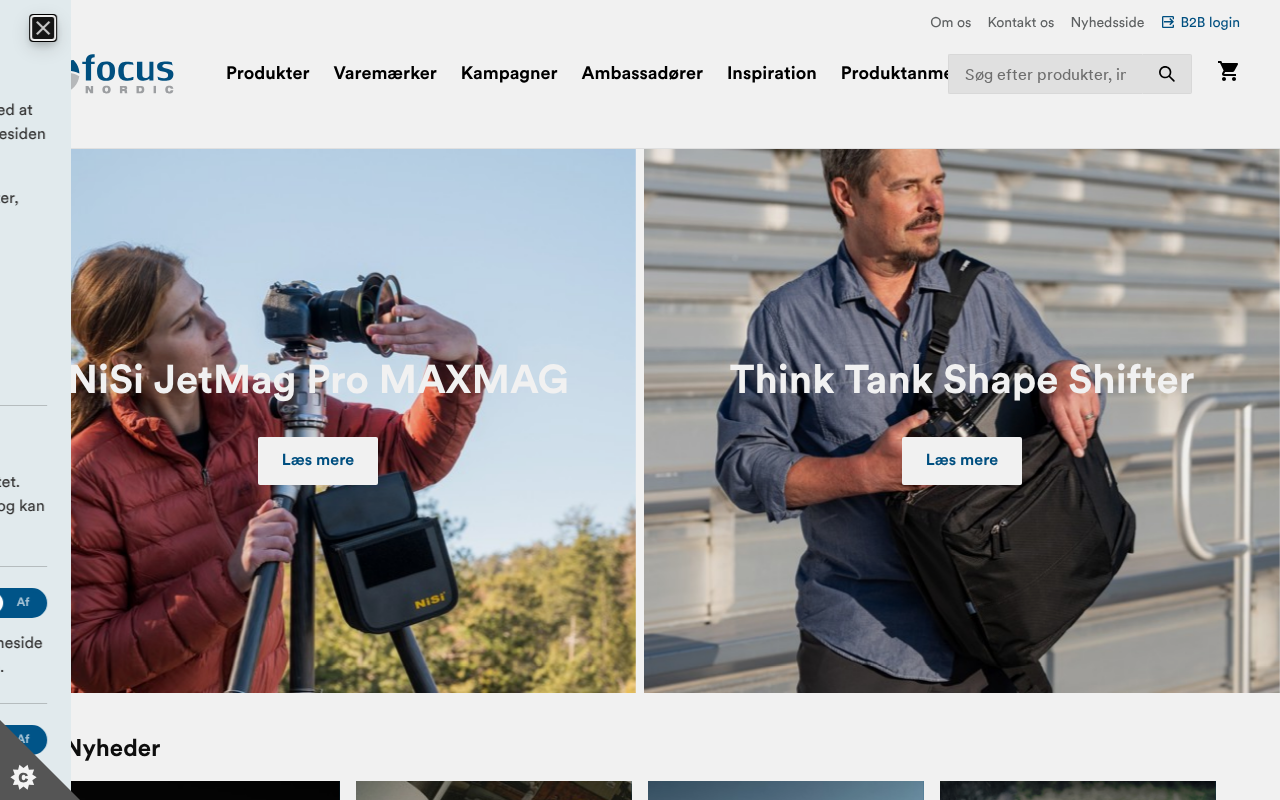This screenshot has height=800, width=1280.
Task: Go to the Ambassadører section
Action: click(642, 73)
